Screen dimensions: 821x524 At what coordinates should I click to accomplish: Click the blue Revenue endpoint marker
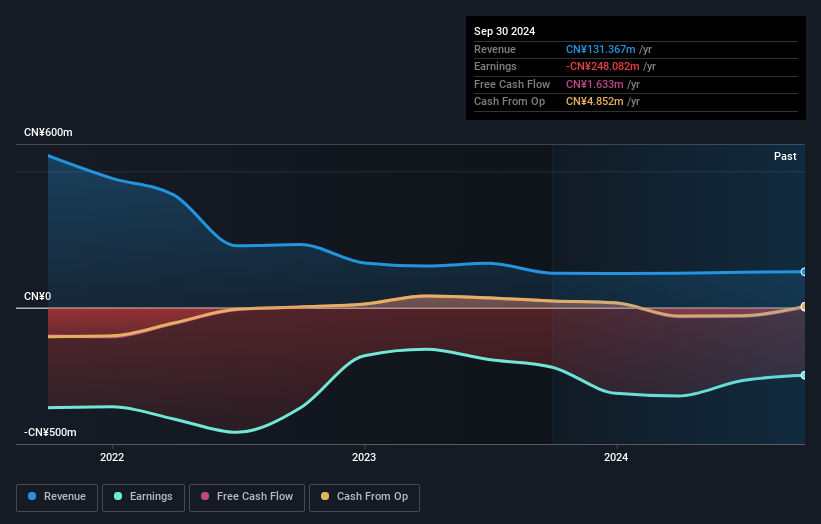(x=804, y=272)
